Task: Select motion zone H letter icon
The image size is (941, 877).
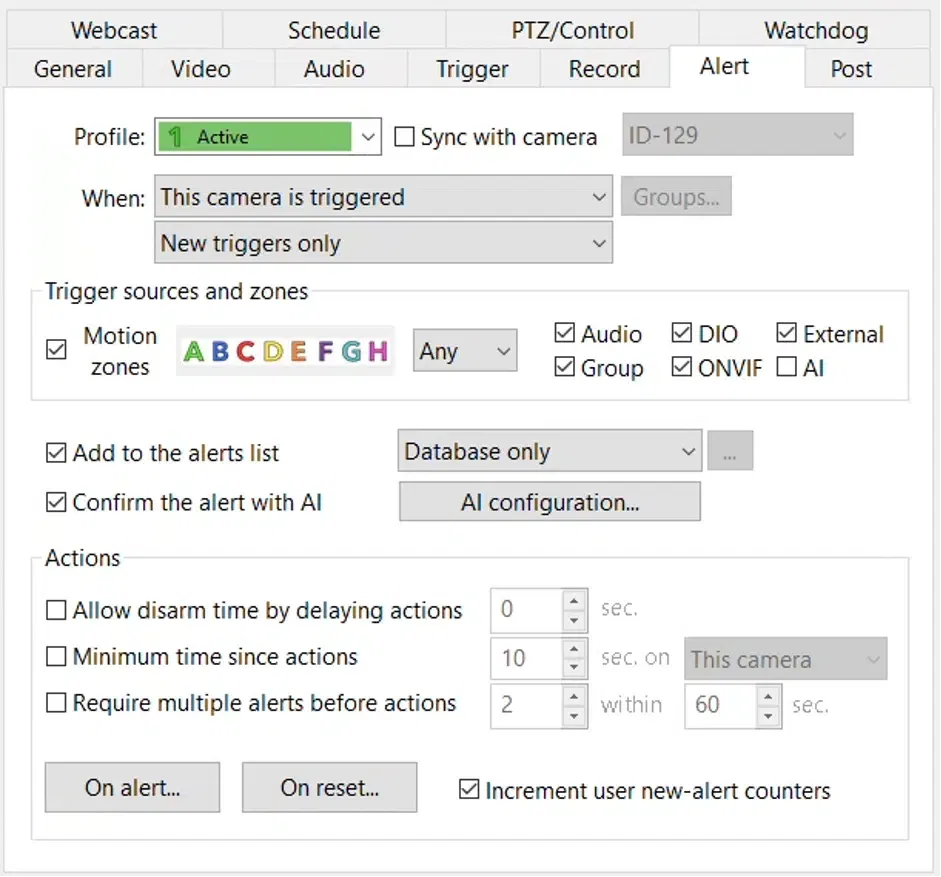Action: point(377,352)
